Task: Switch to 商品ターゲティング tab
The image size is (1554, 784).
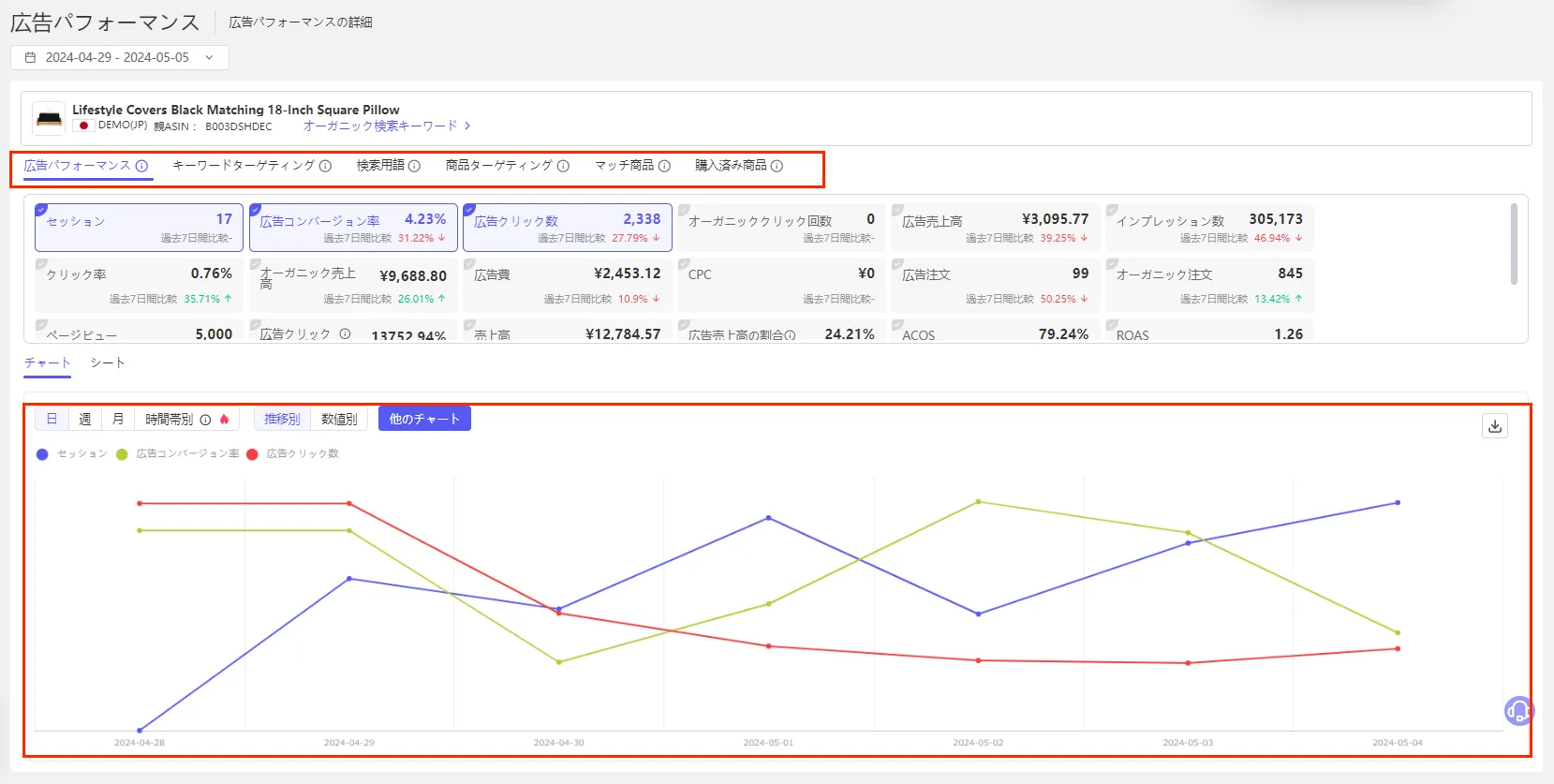Action: click(x=499, y=166)
